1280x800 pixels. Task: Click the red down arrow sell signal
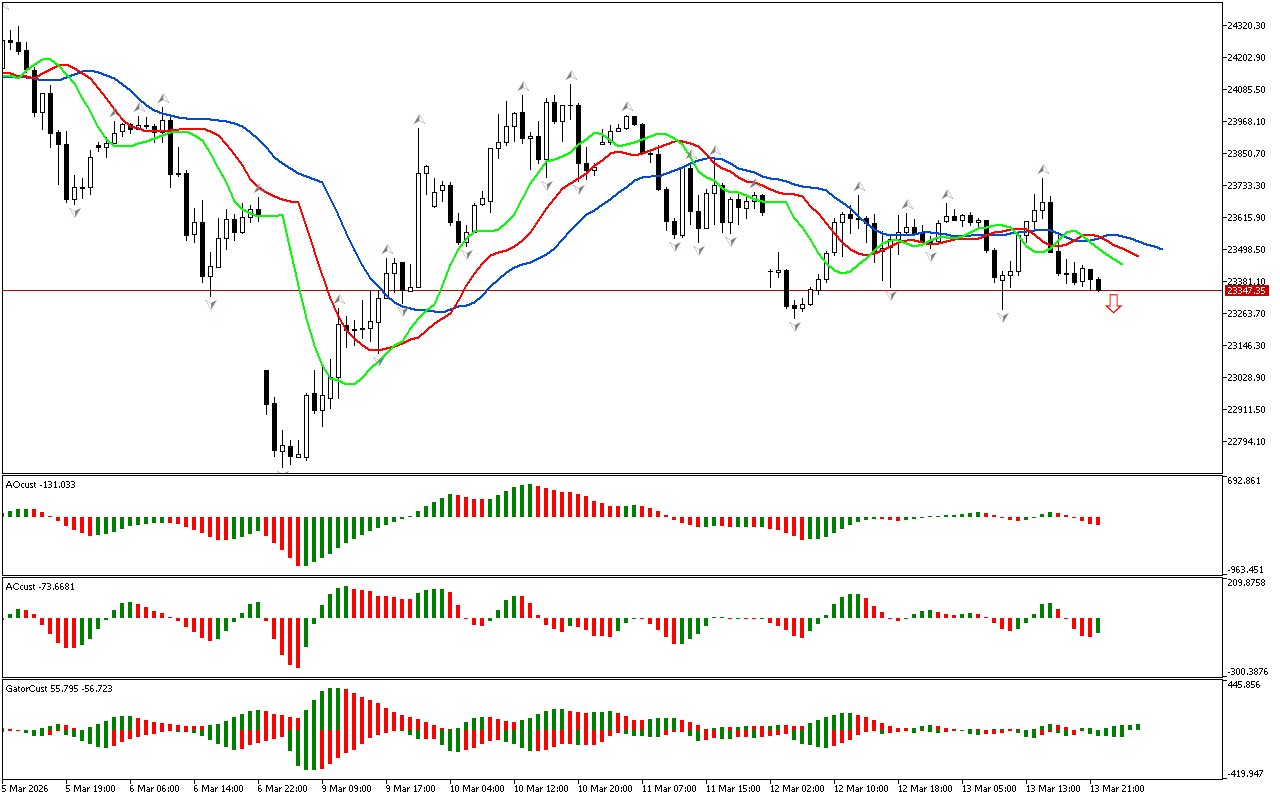pos(1113,304)
